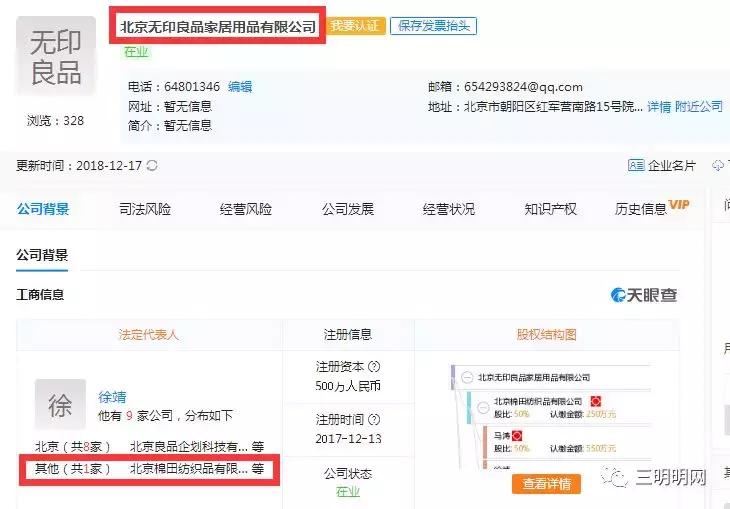Screen dimensions: 730x509
Task: Open the 附近公司 link
Action: coord(699,107)
